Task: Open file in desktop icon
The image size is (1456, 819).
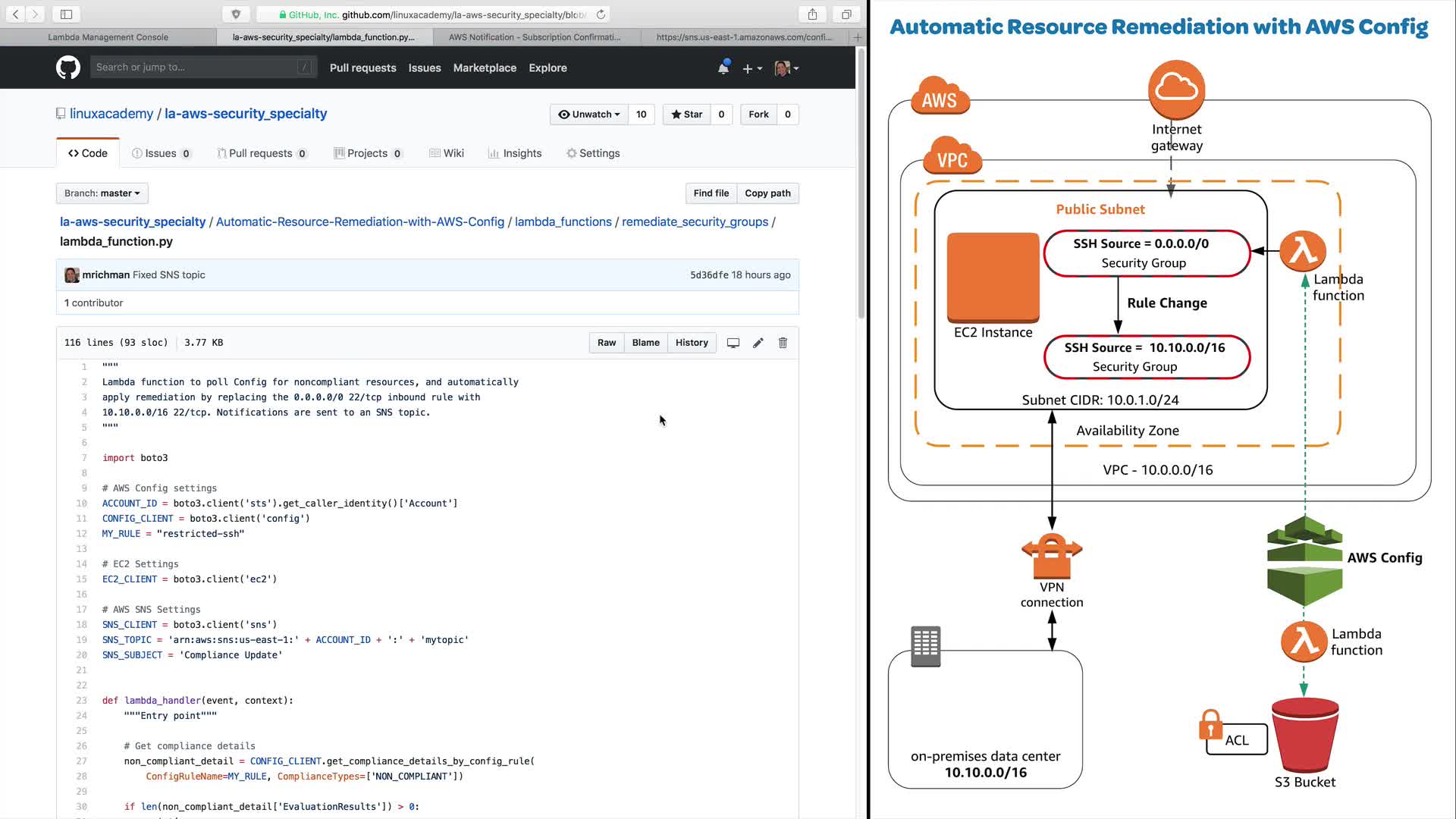Action: 733,343
